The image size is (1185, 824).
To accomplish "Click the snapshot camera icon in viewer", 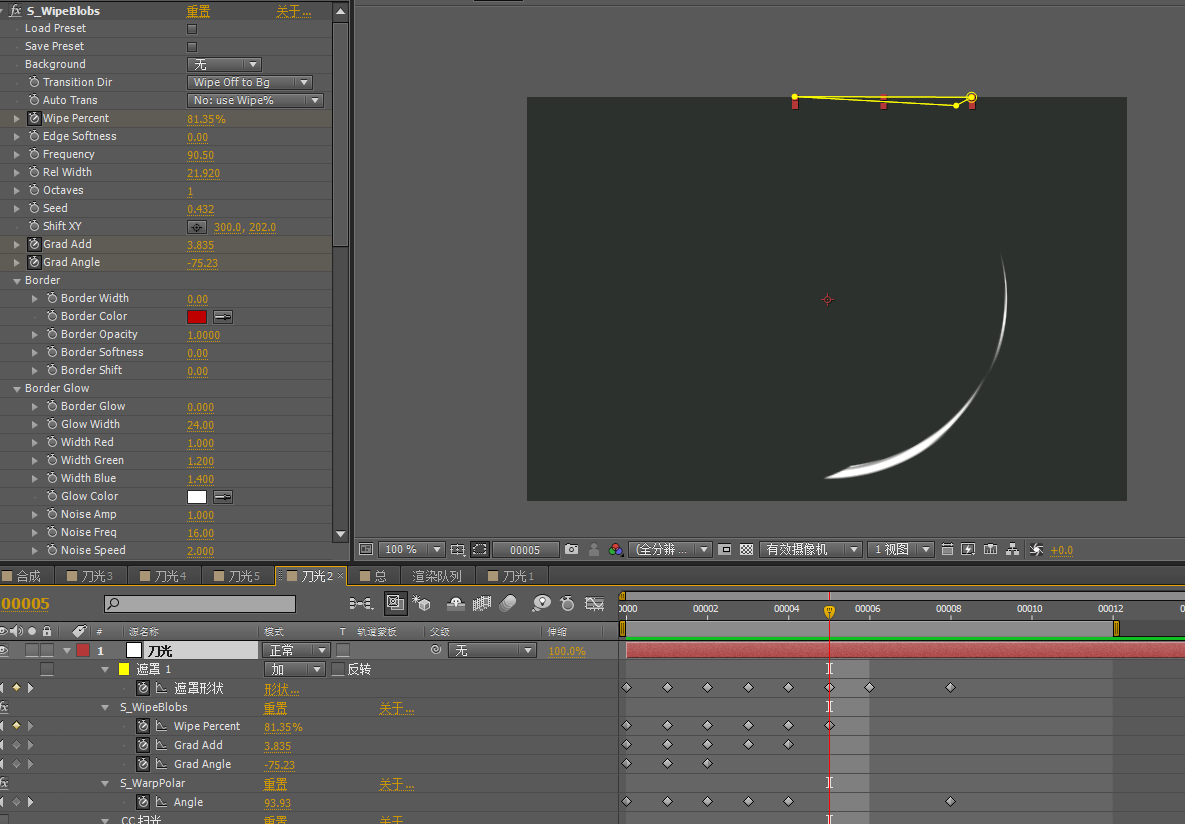I will 571,550.
